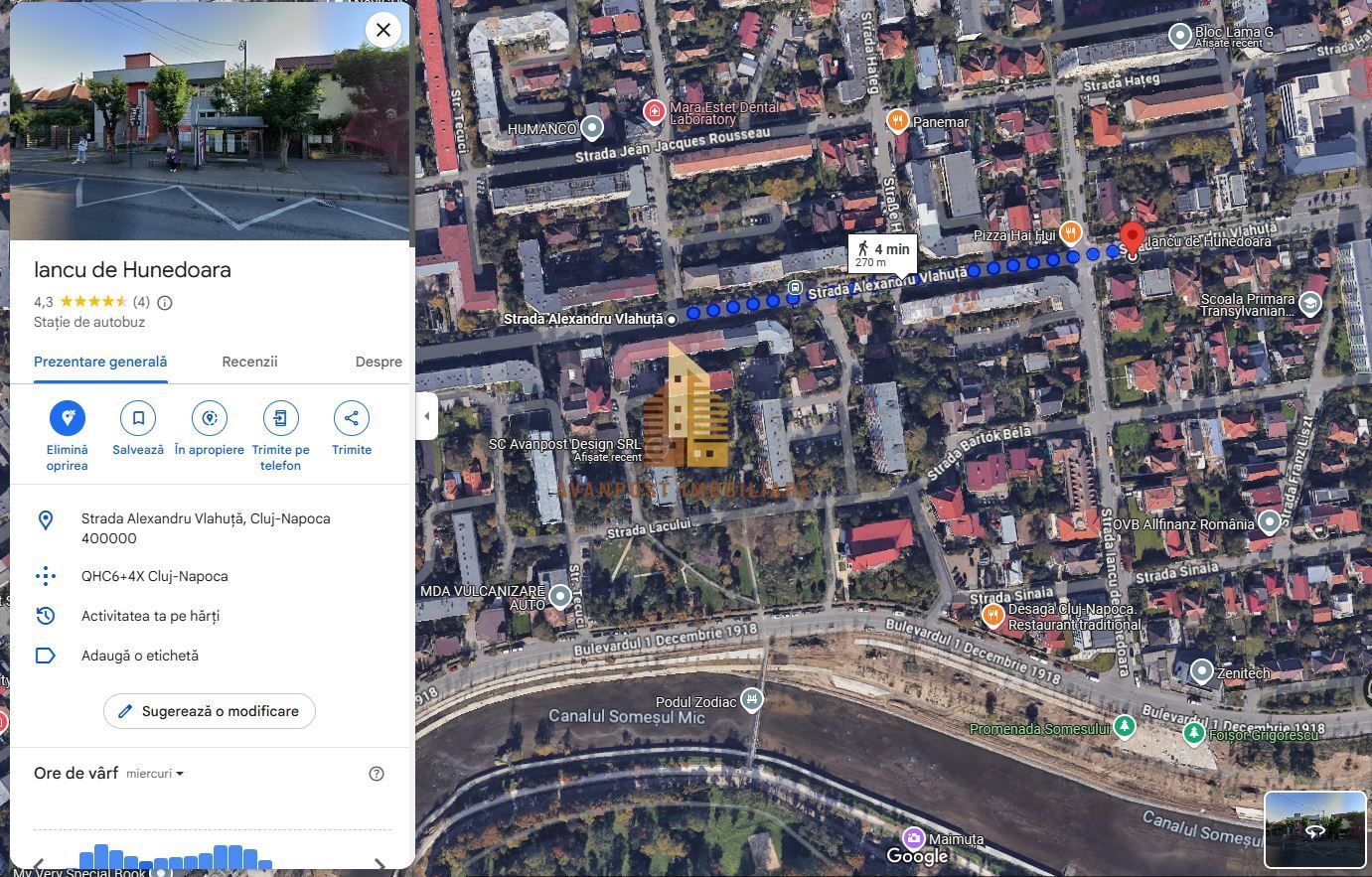The image size is (1372, 877).
Task: Click the În apropiere icon
Action: (x=210, y=418)
